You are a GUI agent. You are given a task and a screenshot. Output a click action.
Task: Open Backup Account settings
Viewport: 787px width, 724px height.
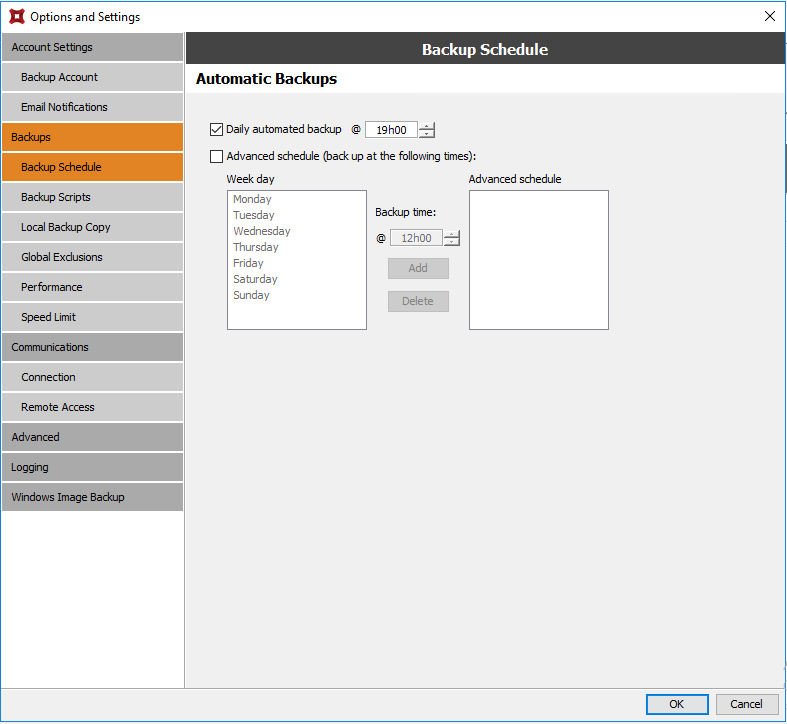click(x=92, y=77)
